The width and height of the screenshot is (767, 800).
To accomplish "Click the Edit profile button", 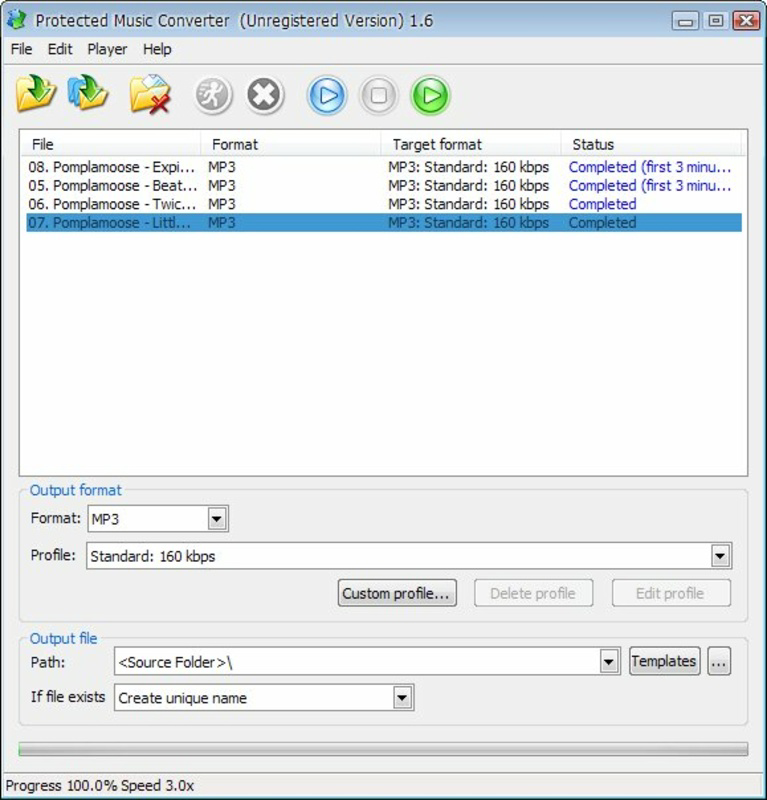I will pyautogui.click(x=671, y=593).
